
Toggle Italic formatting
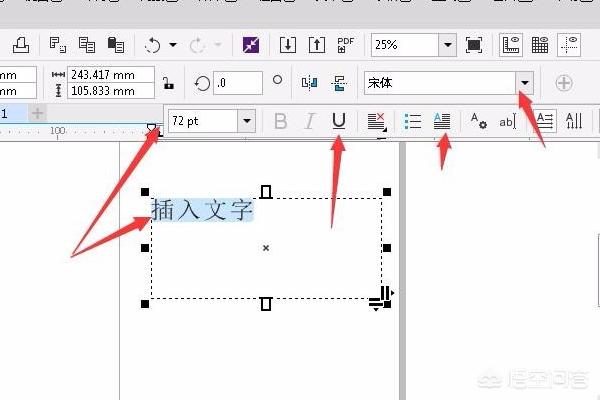[310, 121]
